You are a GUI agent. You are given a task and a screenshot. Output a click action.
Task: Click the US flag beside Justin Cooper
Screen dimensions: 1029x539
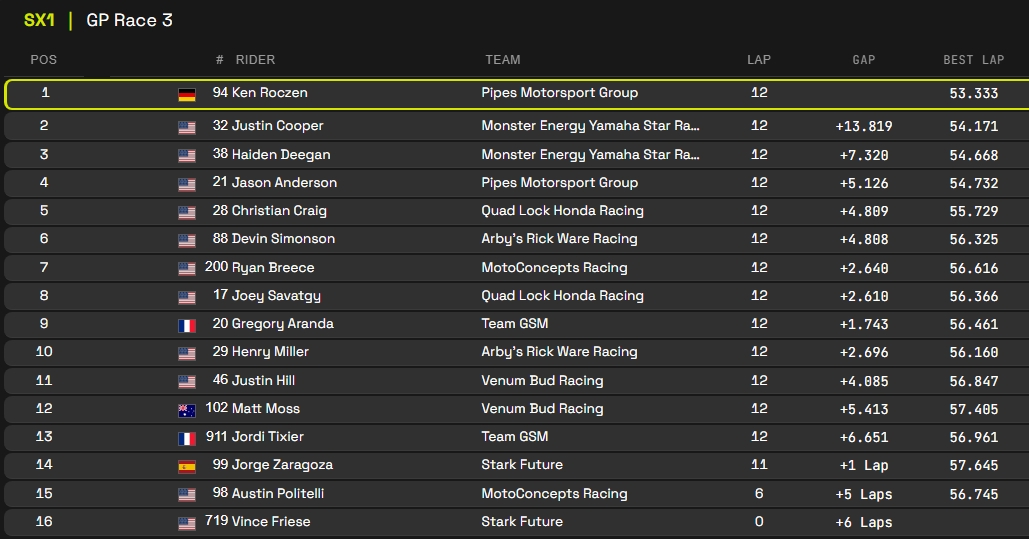187,127
